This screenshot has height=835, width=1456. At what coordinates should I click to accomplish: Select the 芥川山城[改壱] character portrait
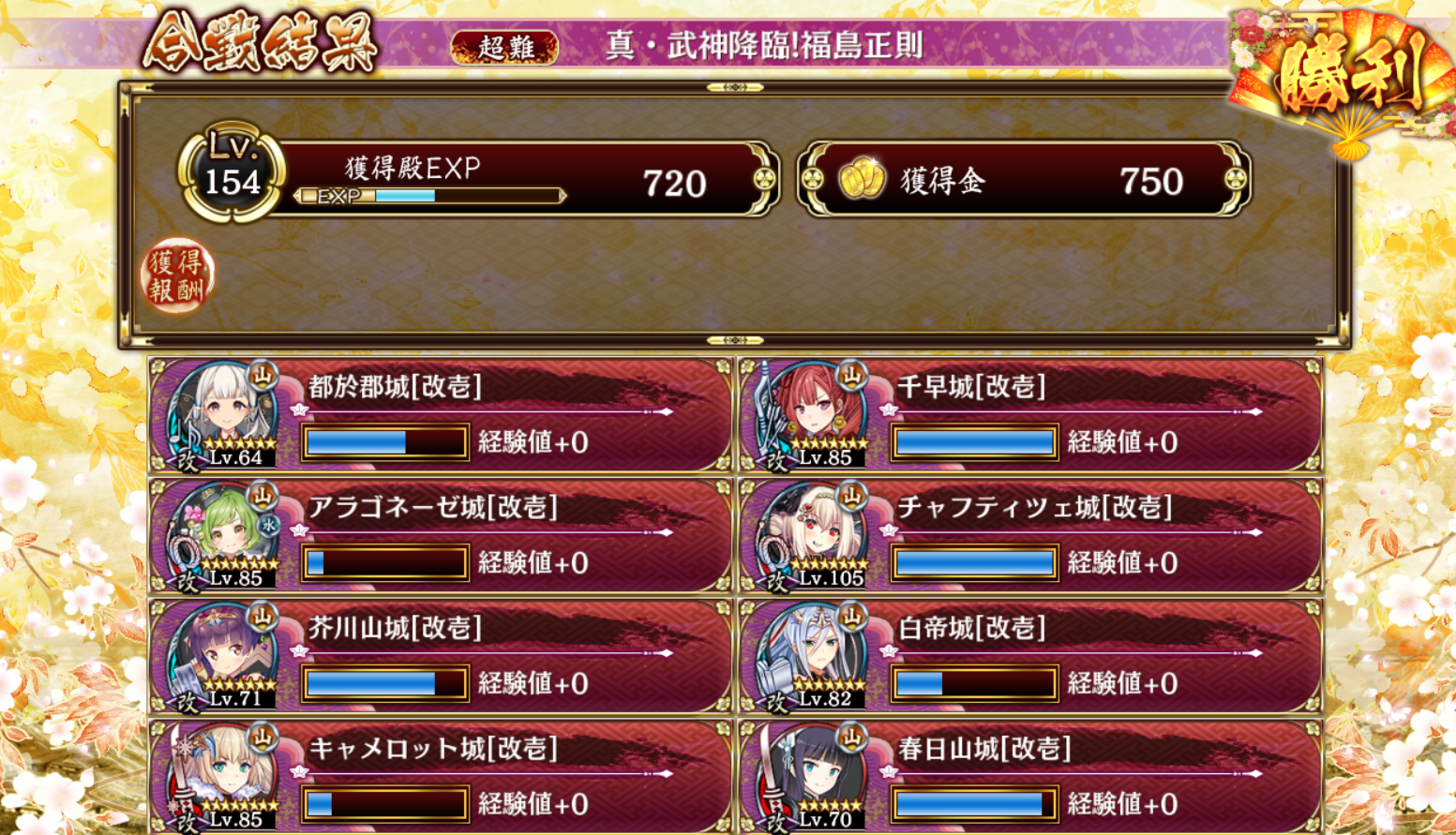(222, 656)
